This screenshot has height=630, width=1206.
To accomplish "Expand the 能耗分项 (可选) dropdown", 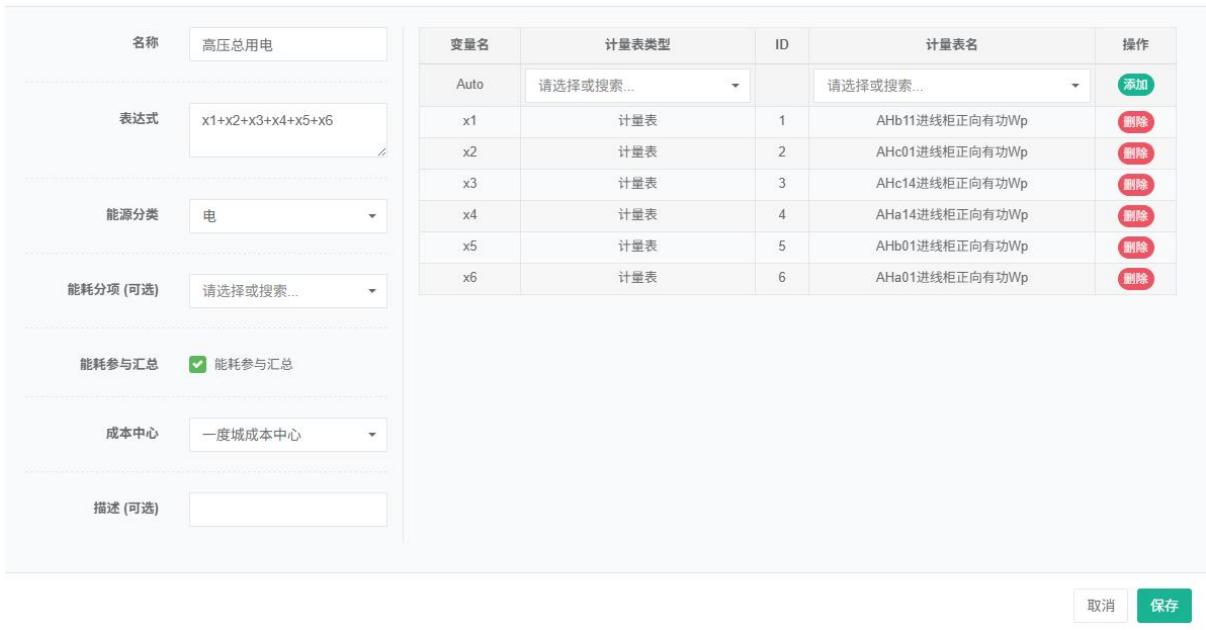I will click(x=287, y=291).
